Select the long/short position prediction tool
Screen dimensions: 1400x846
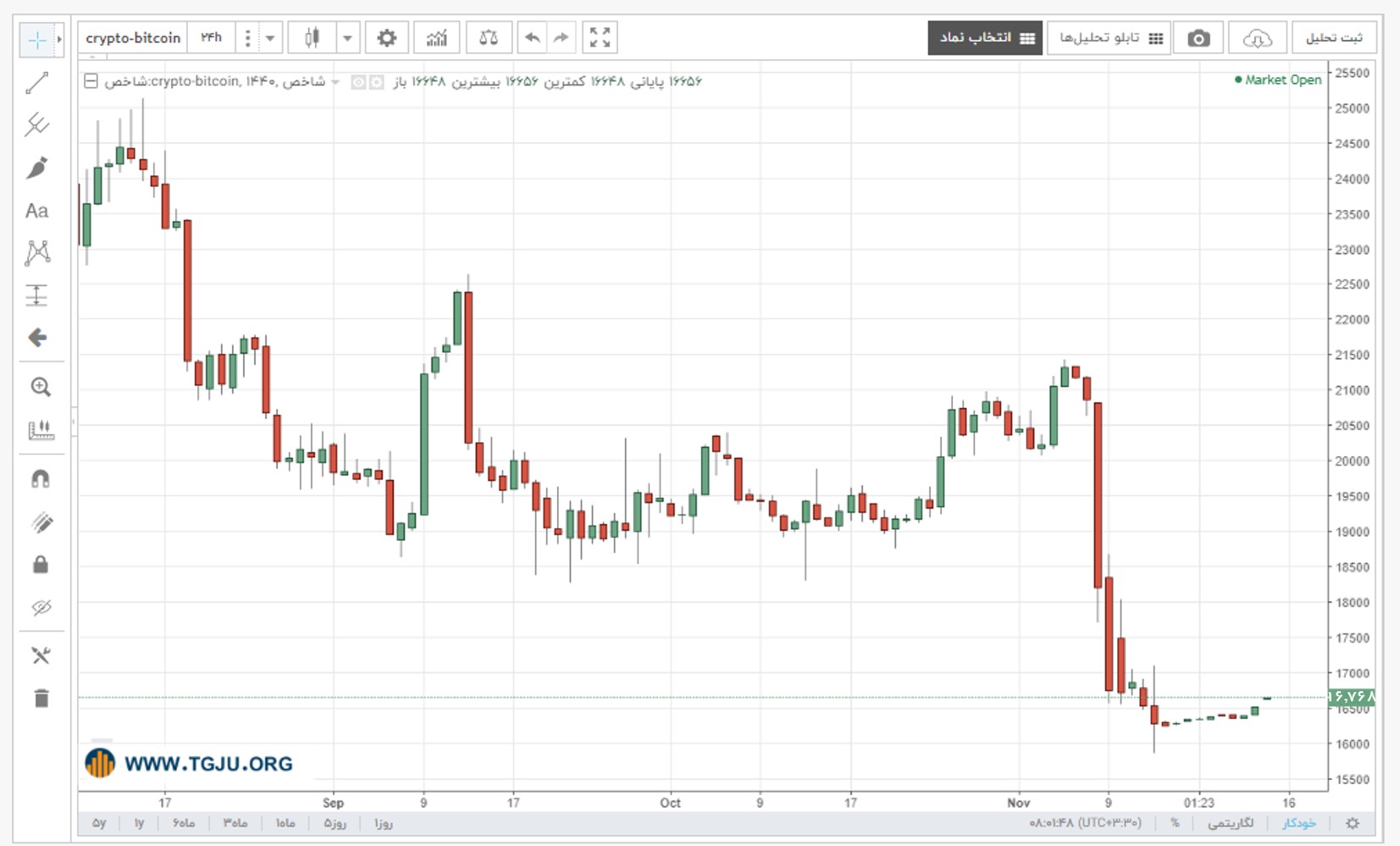37,295
